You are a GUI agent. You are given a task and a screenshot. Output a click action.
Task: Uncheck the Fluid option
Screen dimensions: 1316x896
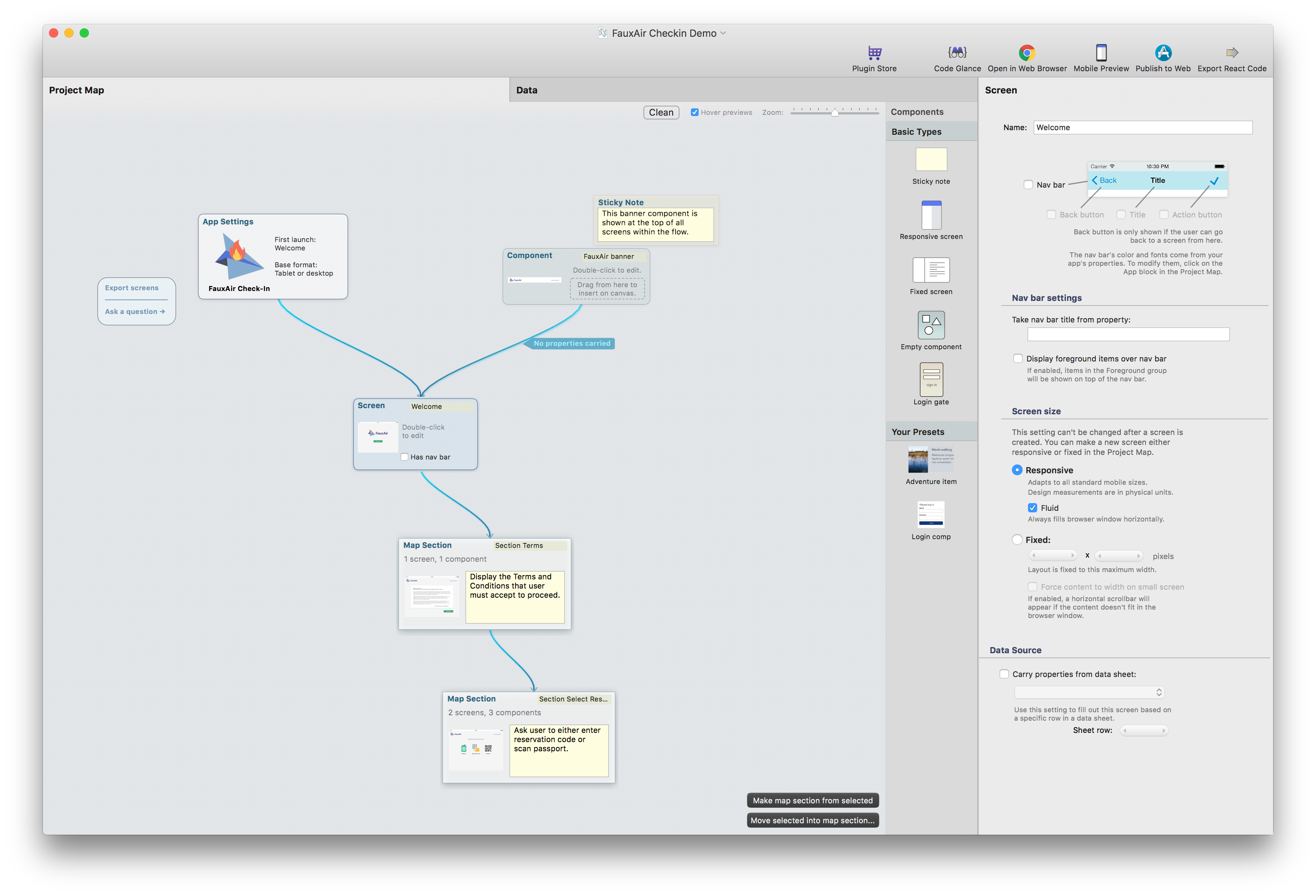(1033, 507)
